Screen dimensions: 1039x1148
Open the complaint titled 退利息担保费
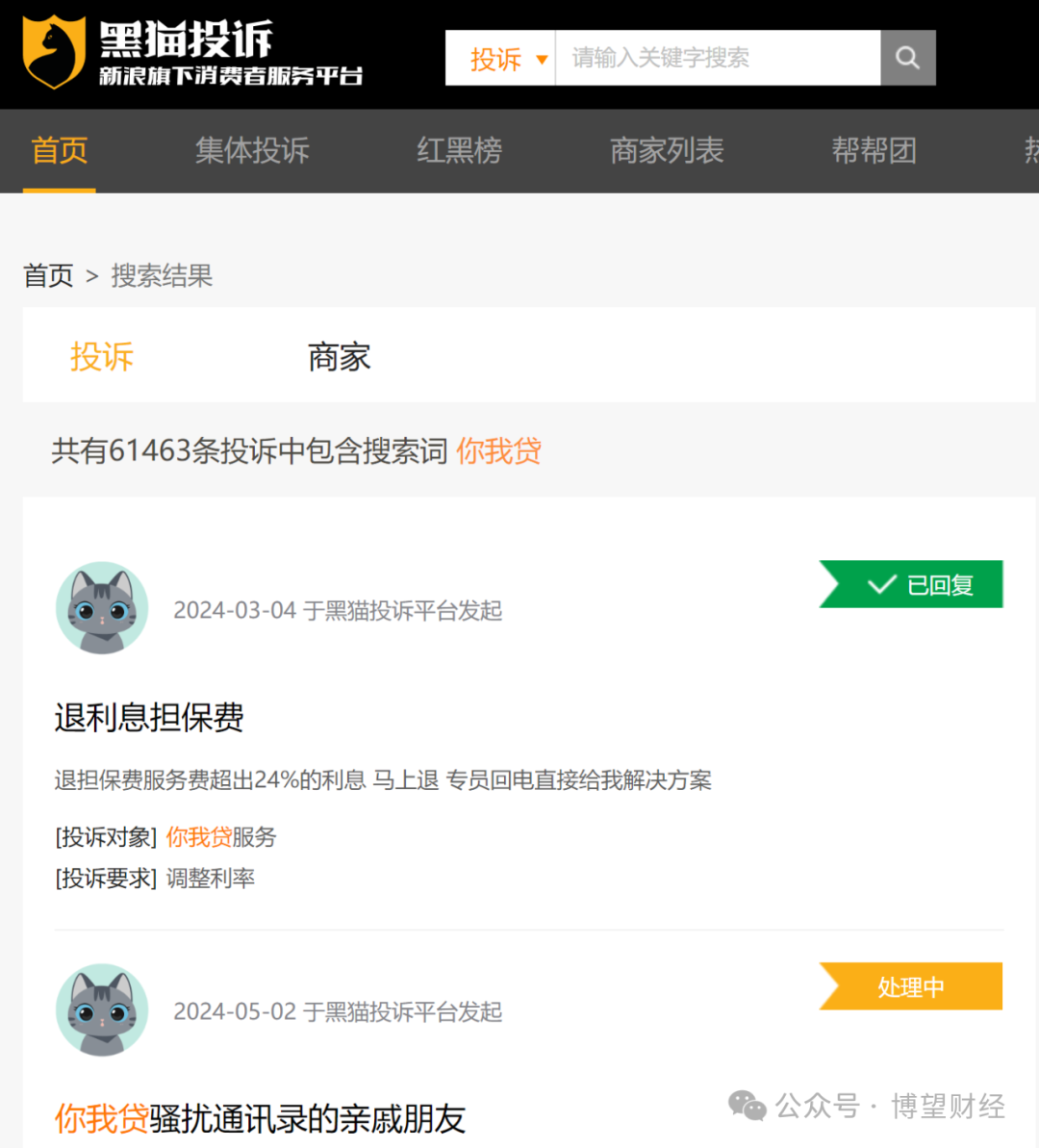pyautogui.click(x=149, y=717)
